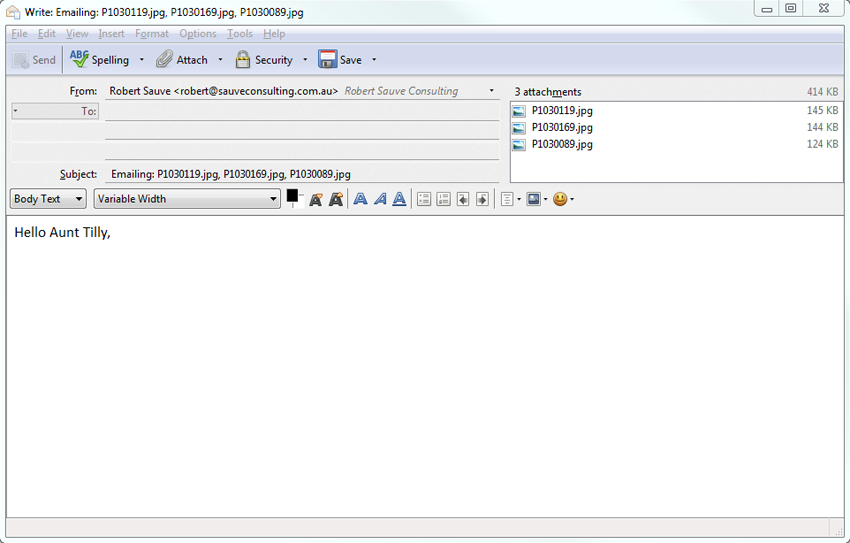This screenshot has width=850, height=543.
Task: Open the Format menu
Action: tap(152, 34)
